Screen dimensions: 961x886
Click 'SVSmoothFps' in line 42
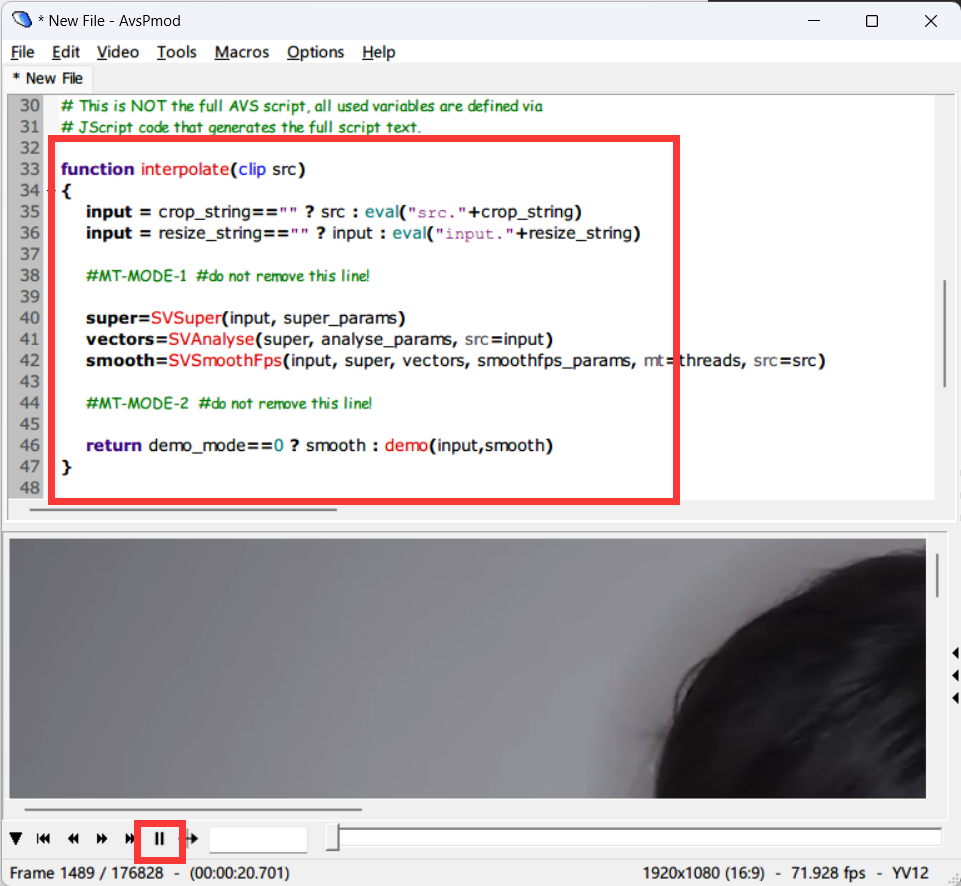coord(225,360)
